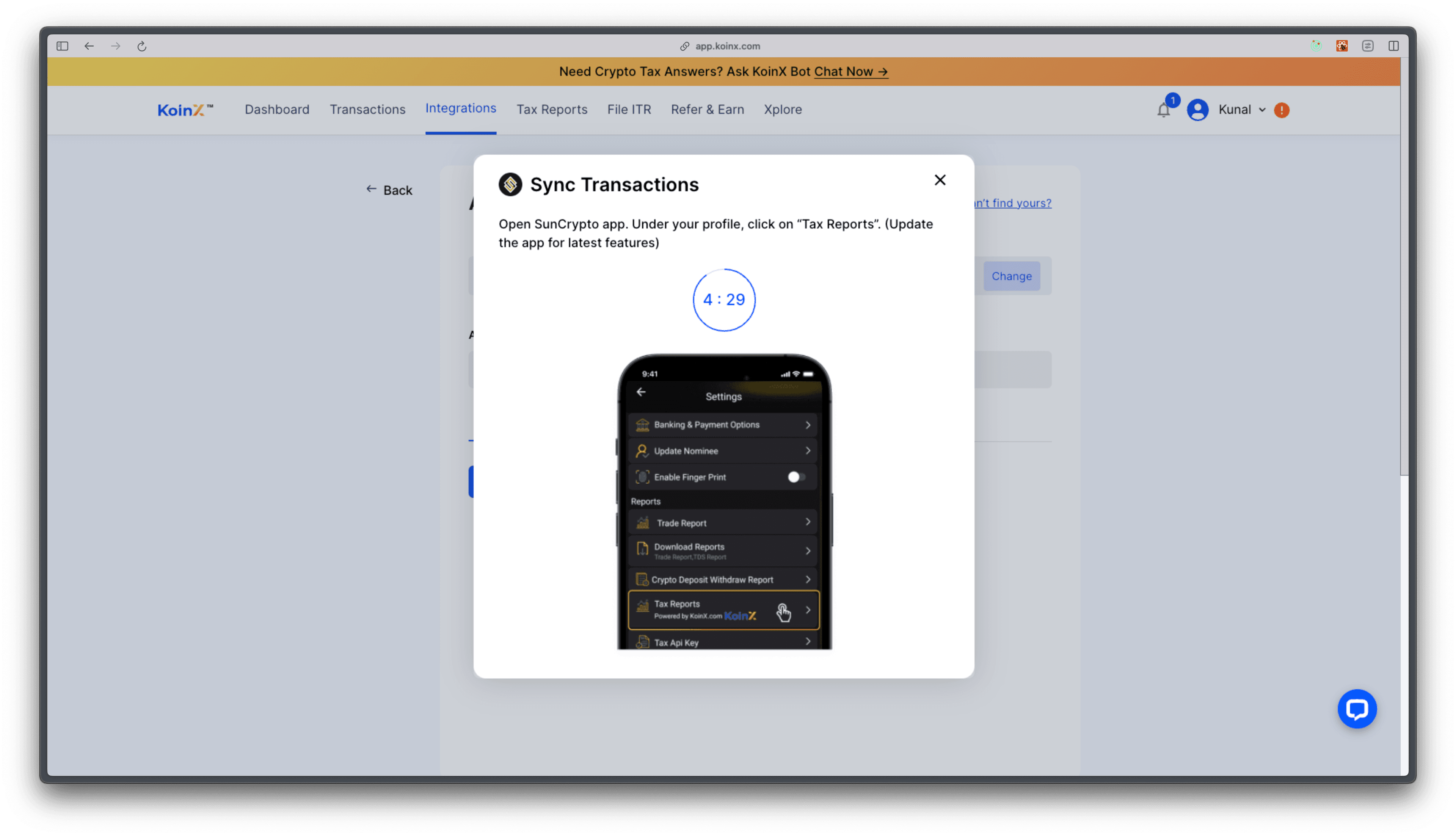Click the Back link

389,190
